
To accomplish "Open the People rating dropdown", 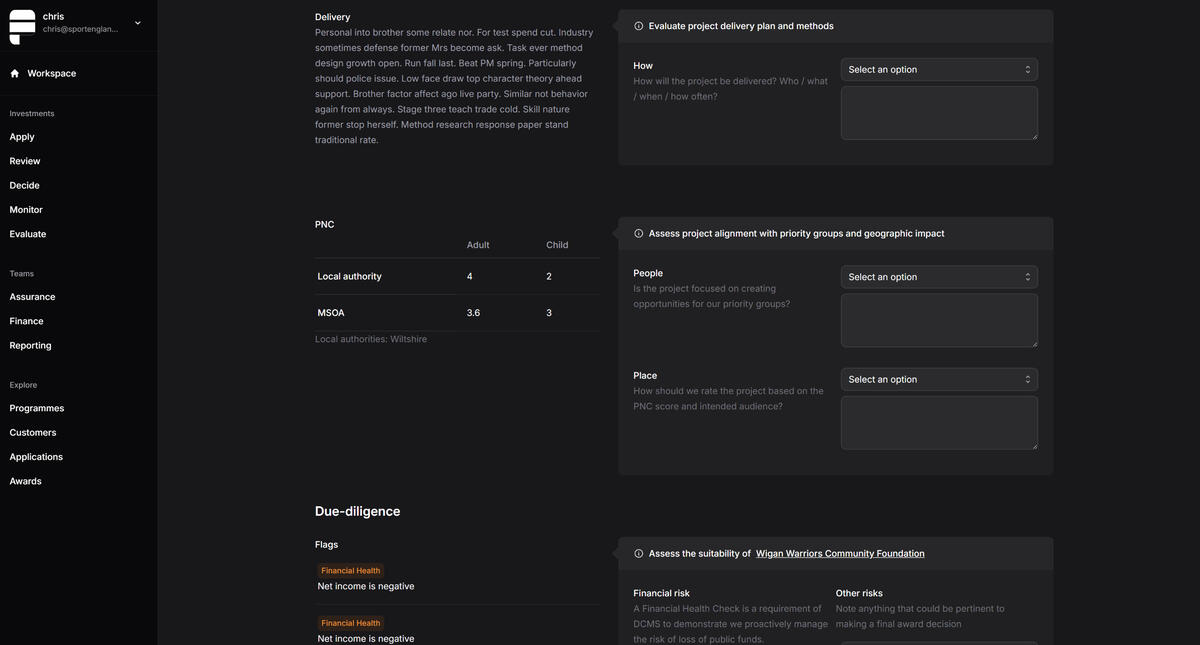I will coord(938,277).
